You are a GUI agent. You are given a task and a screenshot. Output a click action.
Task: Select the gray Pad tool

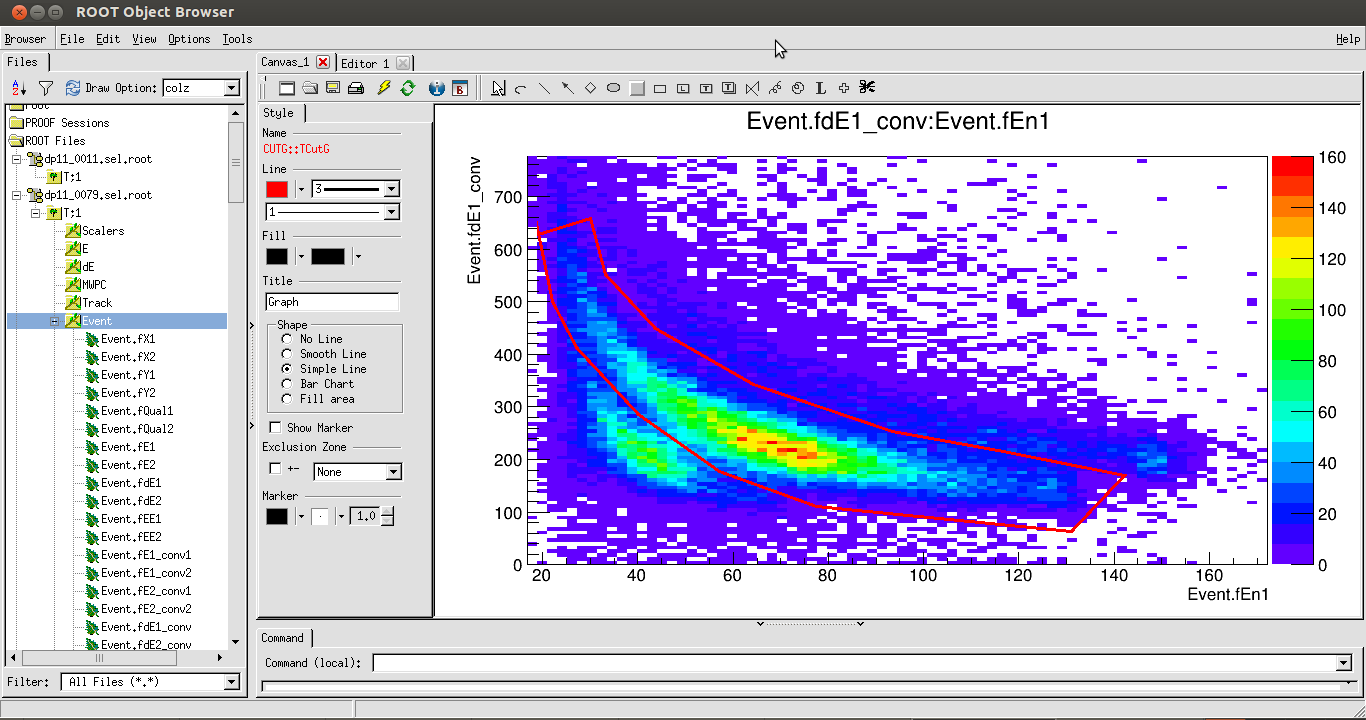(x=637, y=88)
